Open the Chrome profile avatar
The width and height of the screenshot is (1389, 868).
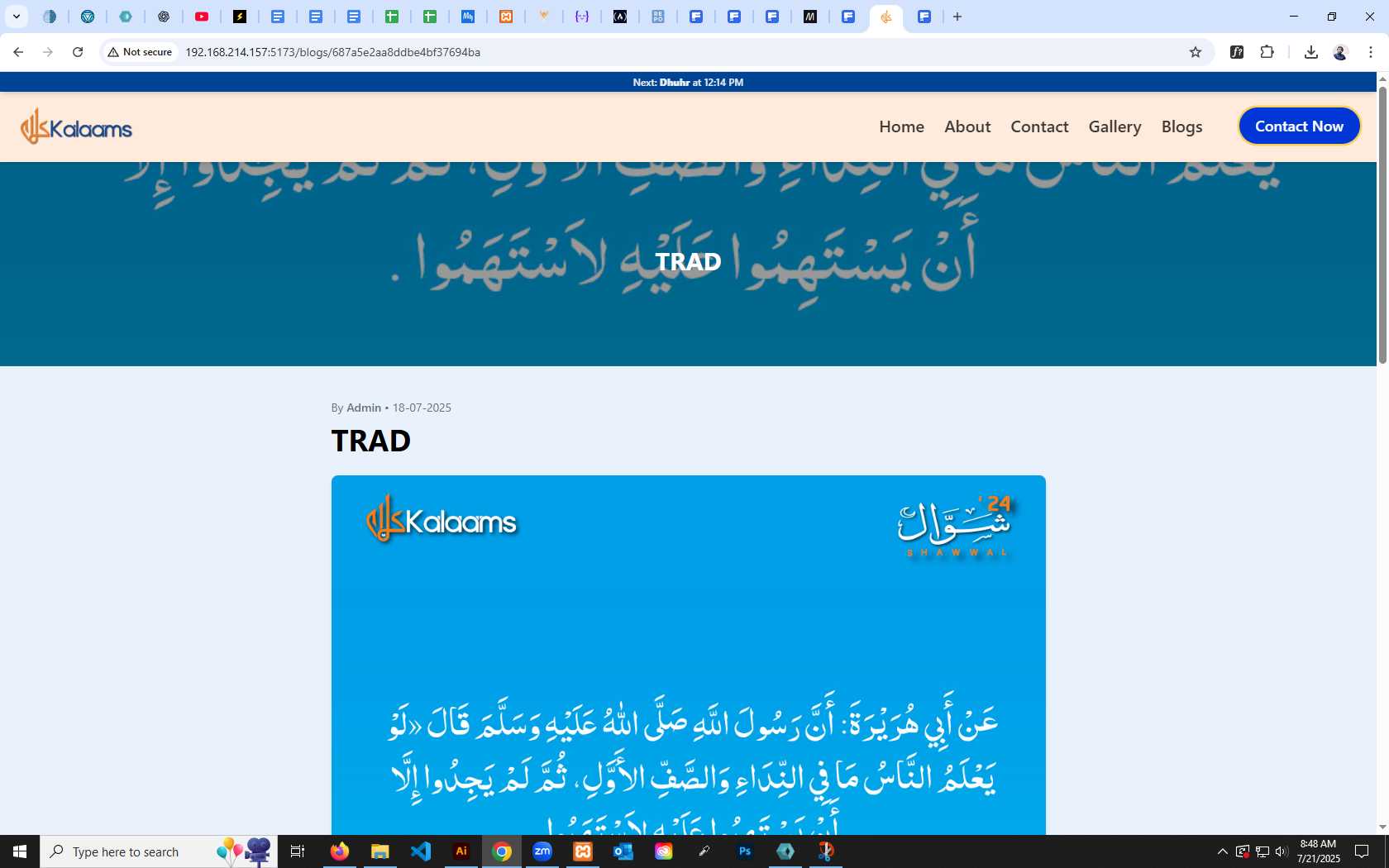[x=1340, y=52]
